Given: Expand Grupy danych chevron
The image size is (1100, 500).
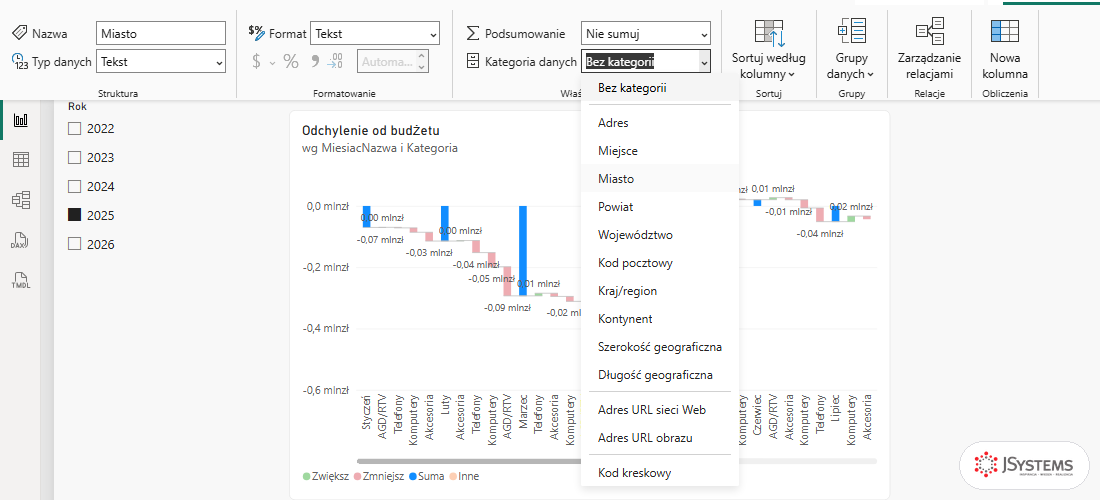Looking at the screenshot, I should (871, 74).
